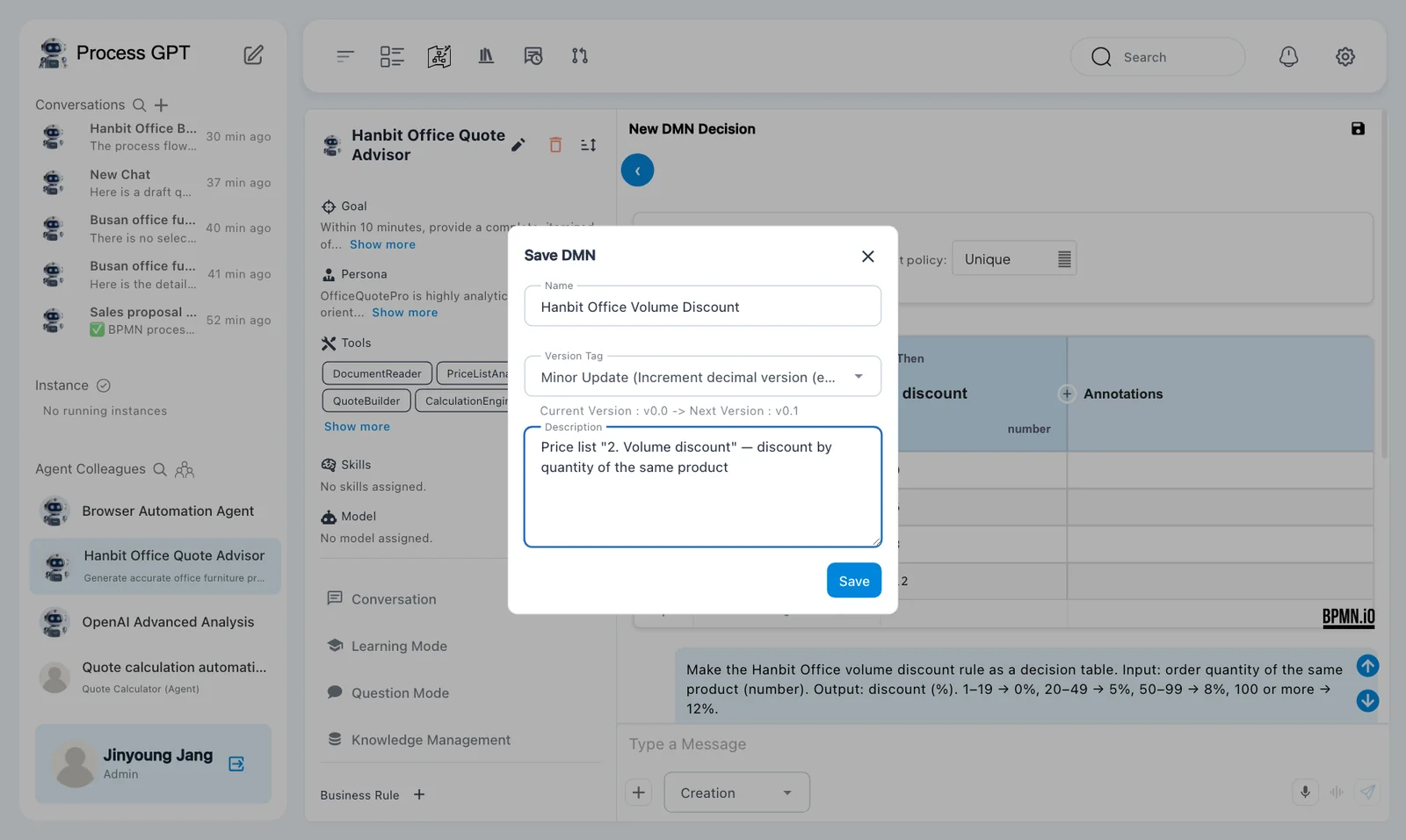Image resolution: width=1406 pixels, height=840 pixels.
Task: Open the Conversation tab
Action: pos(393,599)
